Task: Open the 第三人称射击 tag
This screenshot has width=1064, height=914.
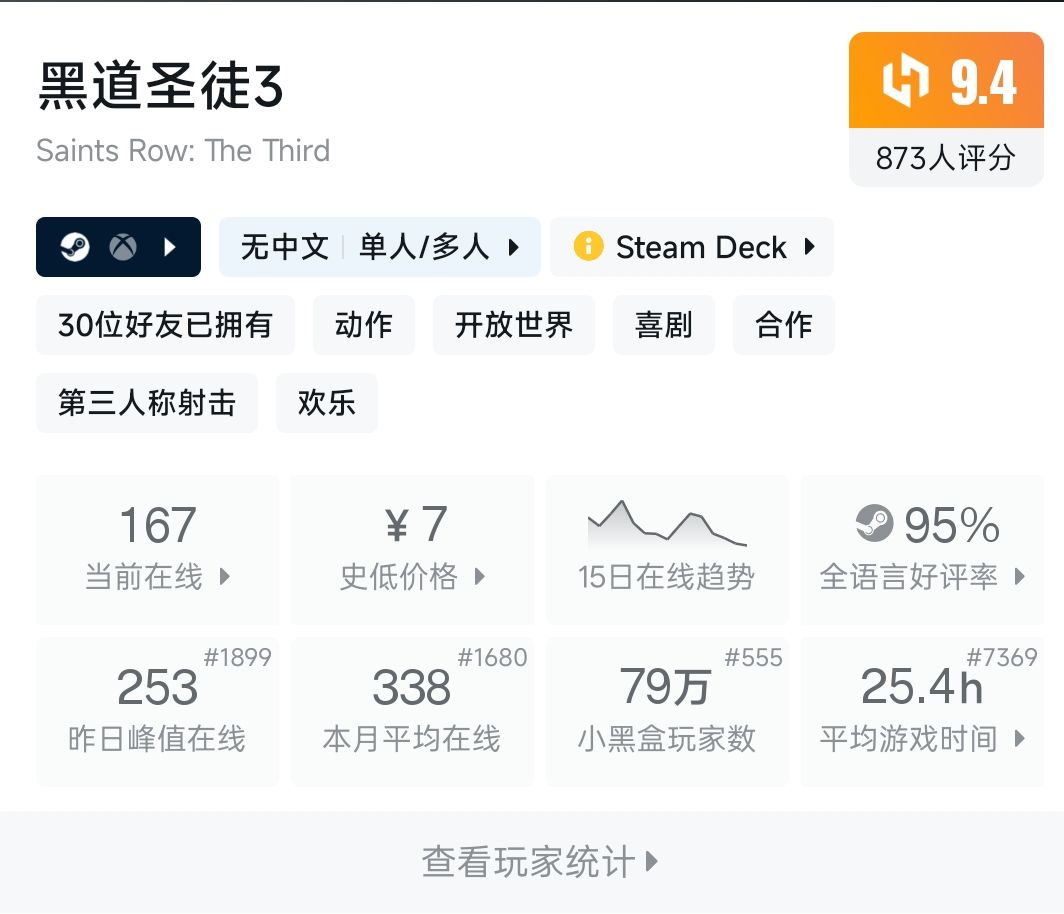Action: (x=147, y=403)
